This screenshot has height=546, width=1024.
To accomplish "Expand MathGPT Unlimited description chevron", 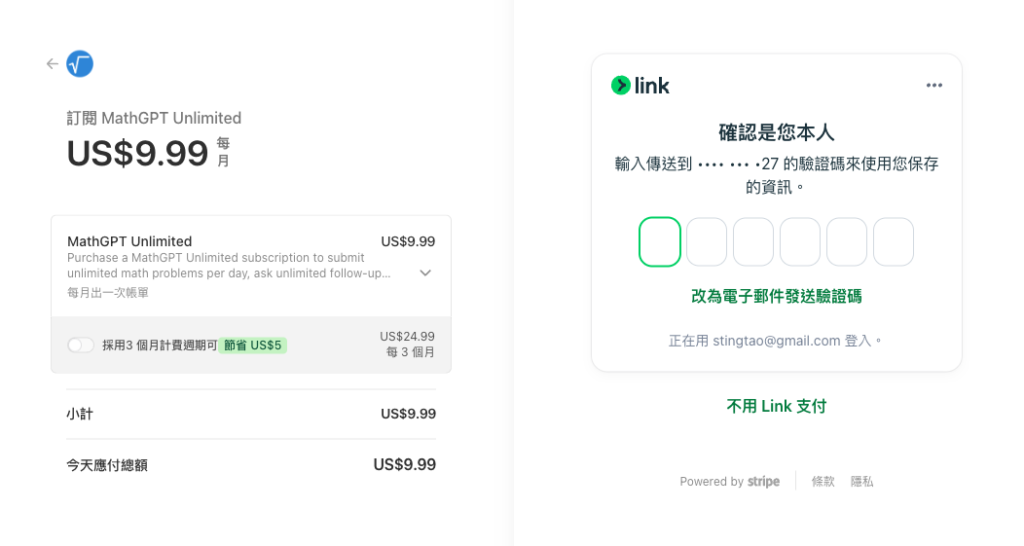I will coord(425,273).
